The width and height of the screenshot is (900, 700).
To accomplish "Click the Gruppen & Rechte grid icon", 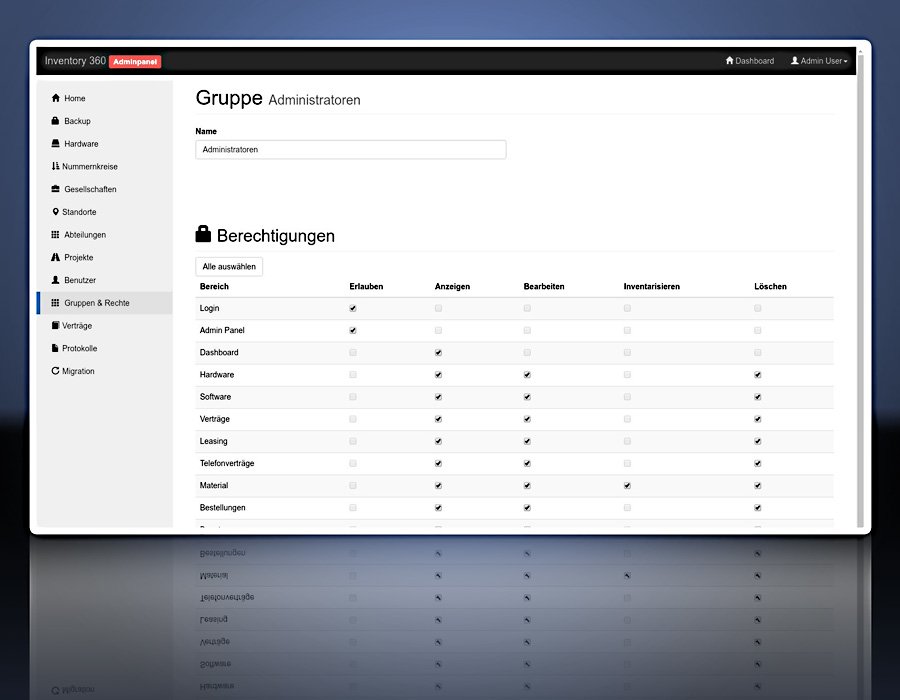I will [x=55, y=302].
